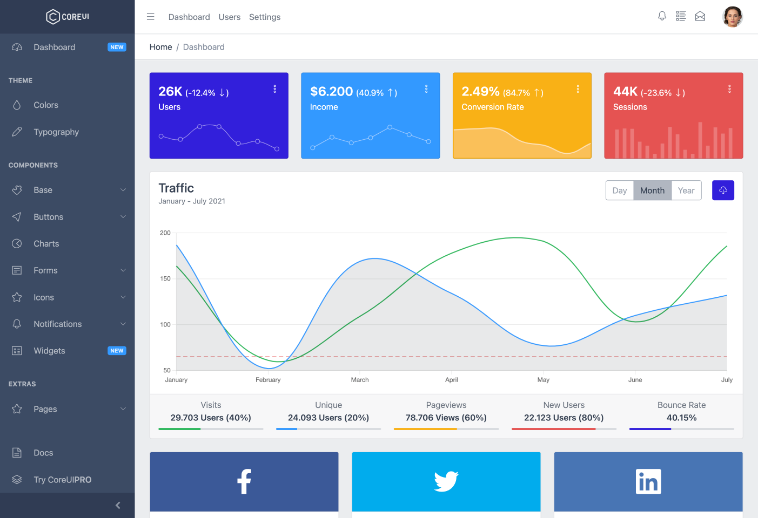The width and height of the screenshot is (778, 518).
Task: Click the CoreUI logo in sidebar
Action: pos(67,16)
